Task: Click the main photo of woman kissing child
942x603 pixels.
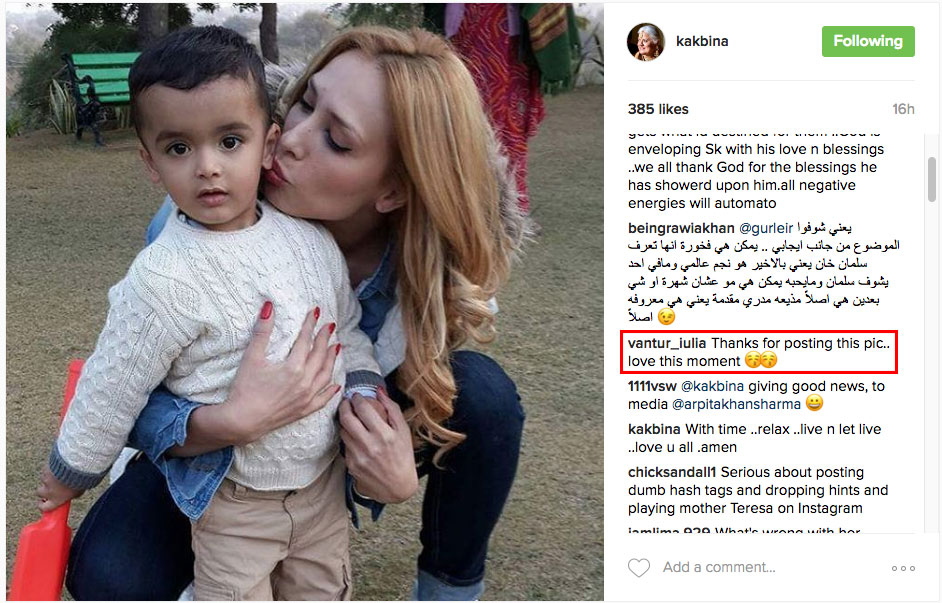Action: (305, 302)
